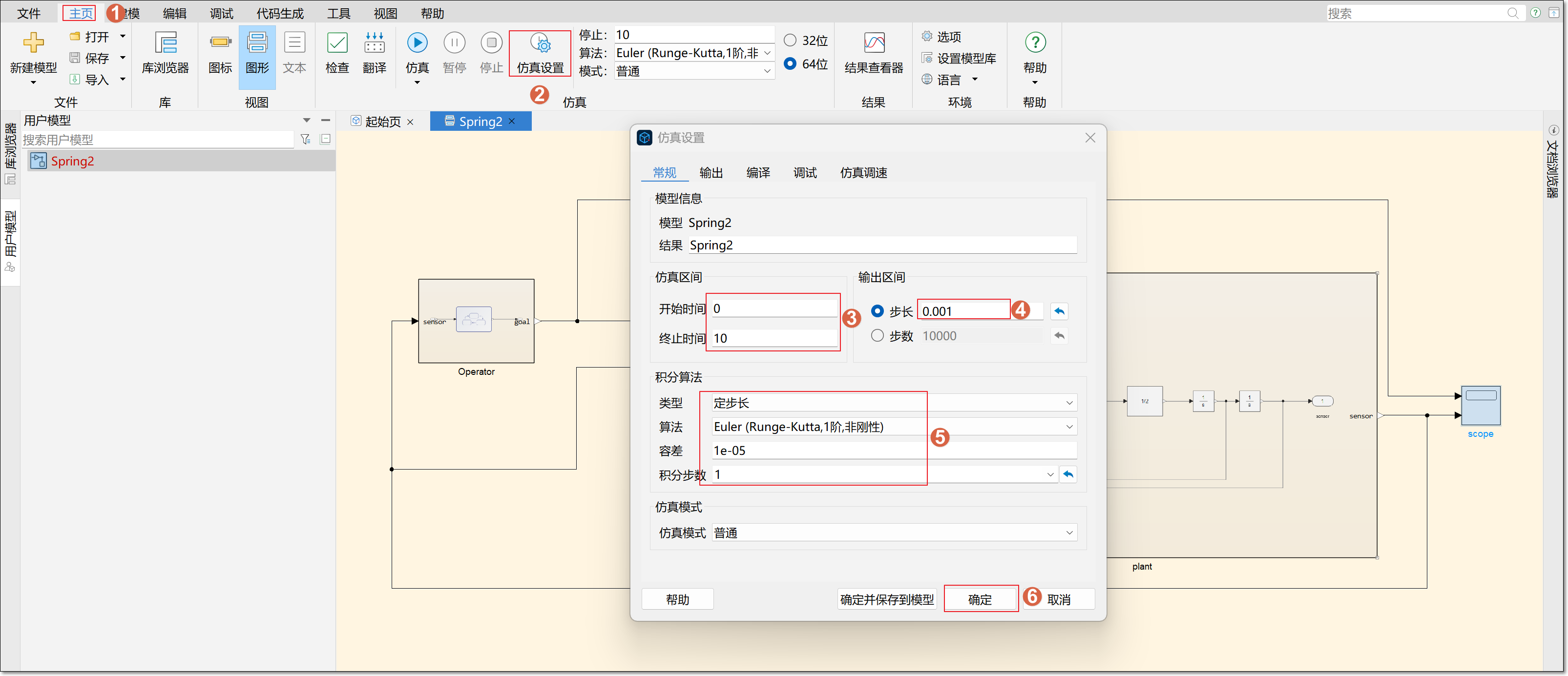The image size is (1568, 676).
Task: Click the filter icon in the user model search
Action: pyautogui.click(x=306, y=139)
